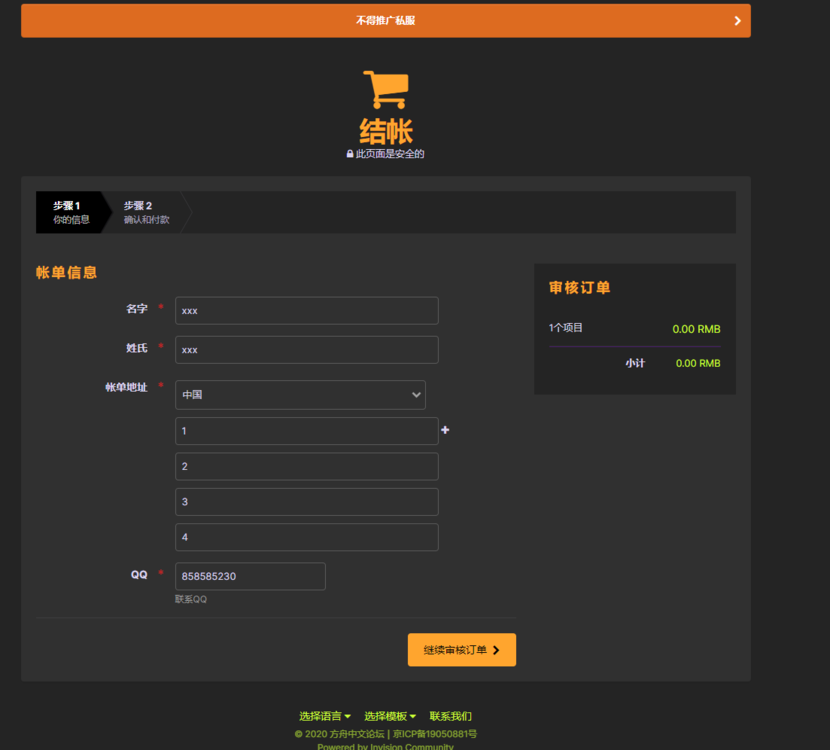The image size is (830, 750).
Task: Click address line field containing 1
Action: pos(306,431)
